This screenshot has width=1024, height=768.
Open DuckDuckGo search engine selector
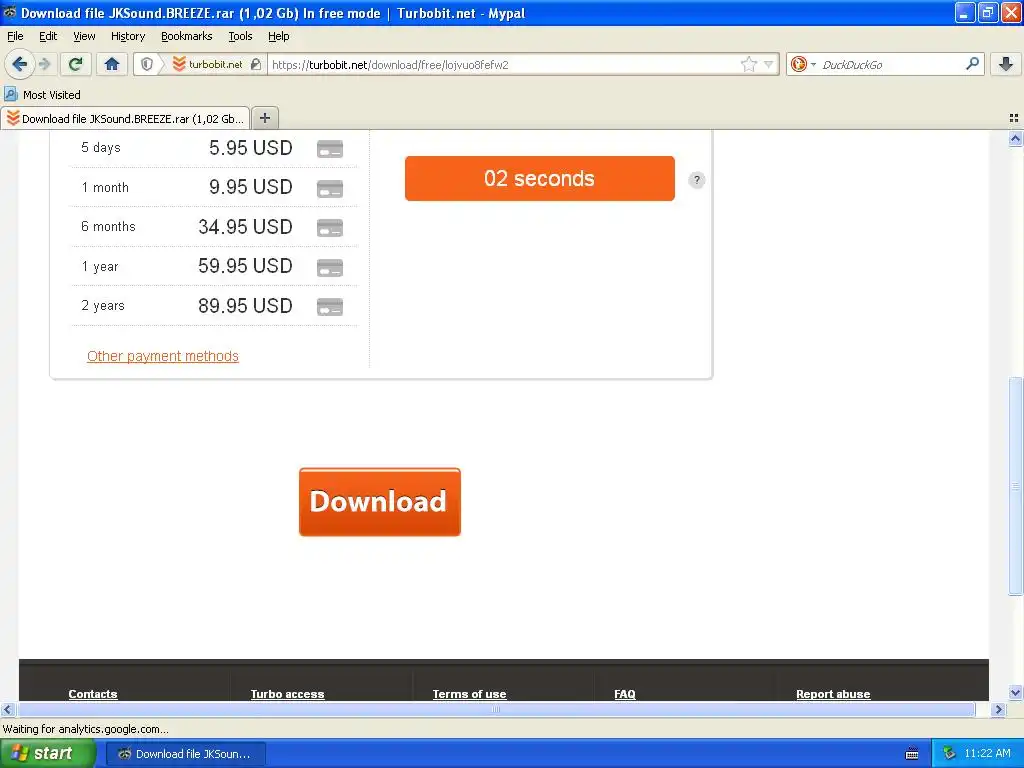click(x=802, y=64)
